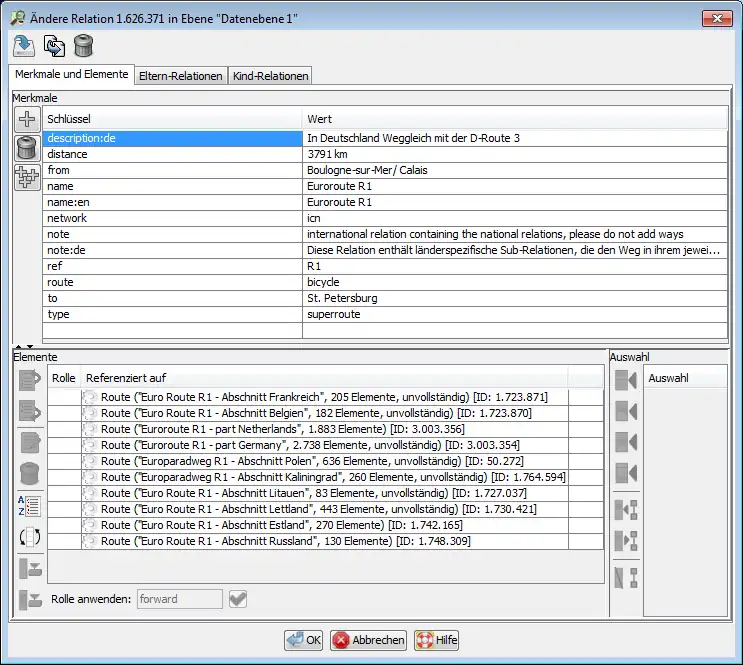Delete selected tag using trash icon
Screen dimensions: 743x665
click(28, 148)
